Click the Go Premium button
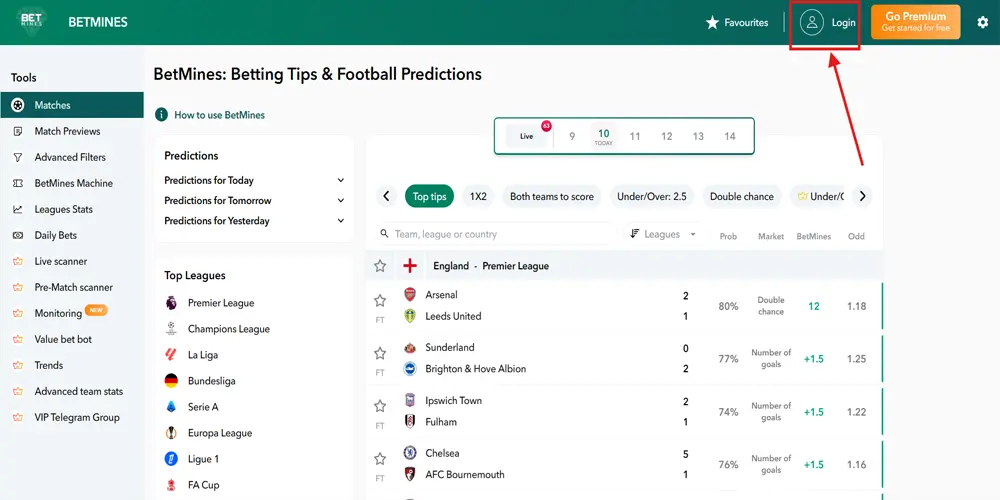1000x500 pixels. 916,22
